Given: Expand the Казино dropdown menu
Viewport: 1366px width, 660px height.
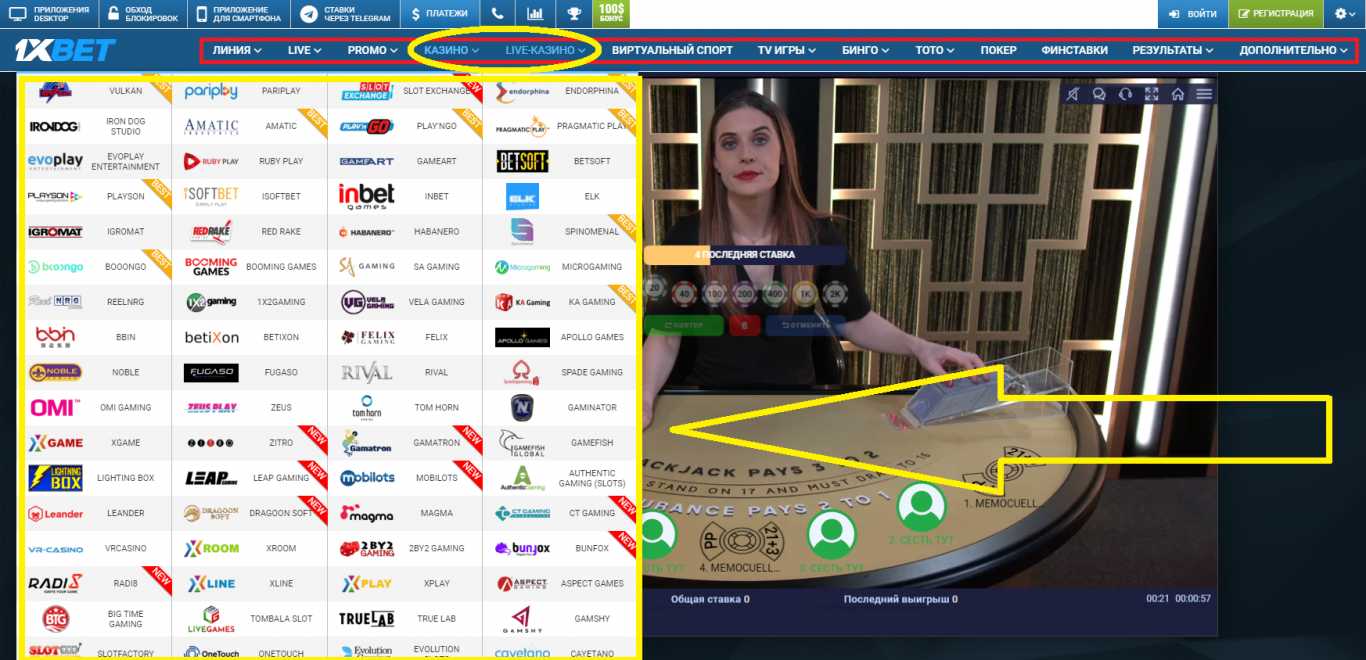Looking at the screenshot, I should (x=451, y=50).
